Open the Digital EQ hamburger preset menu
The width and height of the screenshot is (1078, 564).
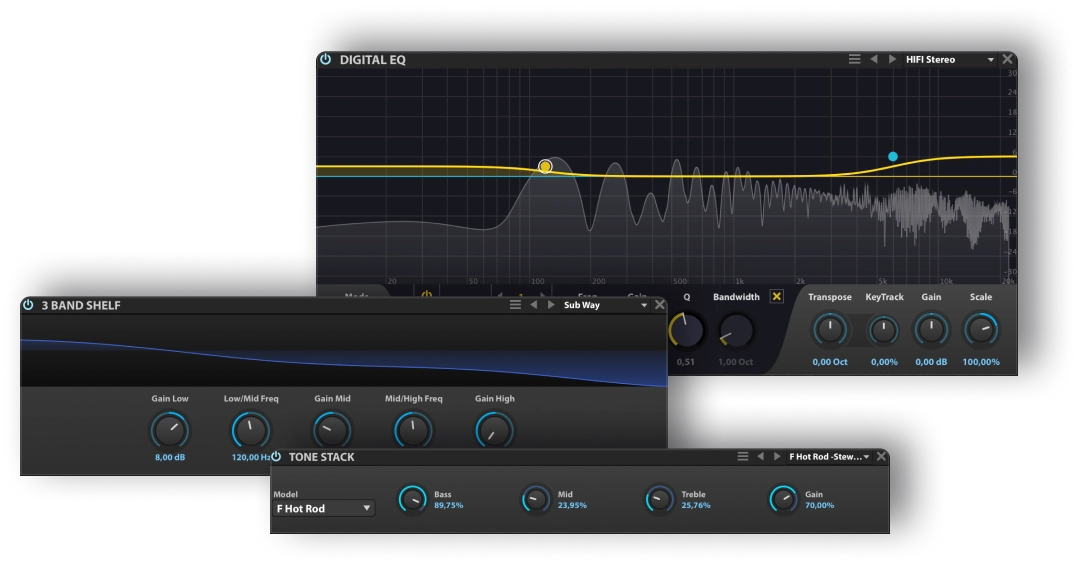[x=854, y=60]
